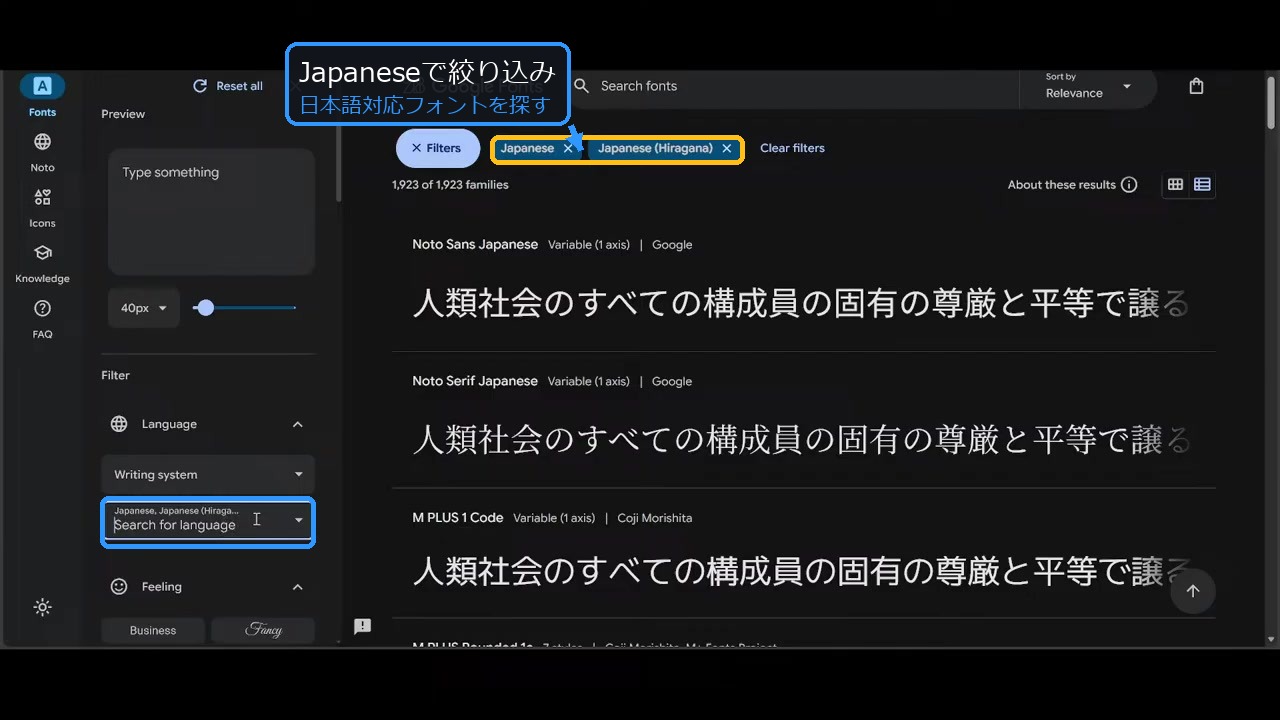Click the 1,923 of 1,923 families text
The image size is (1280, 720).
(450, 185)
